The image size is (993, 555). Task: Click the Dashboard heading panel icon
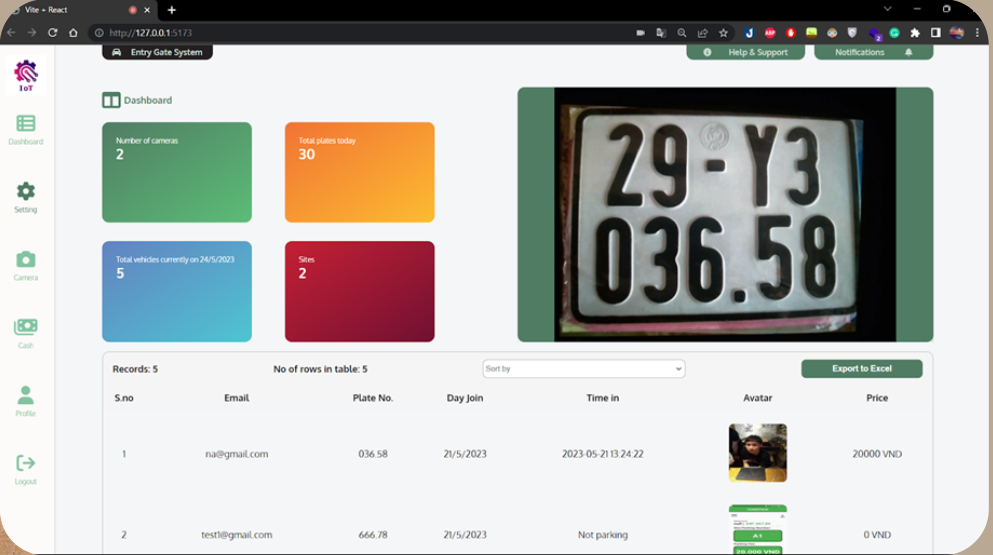coord(111,100)
